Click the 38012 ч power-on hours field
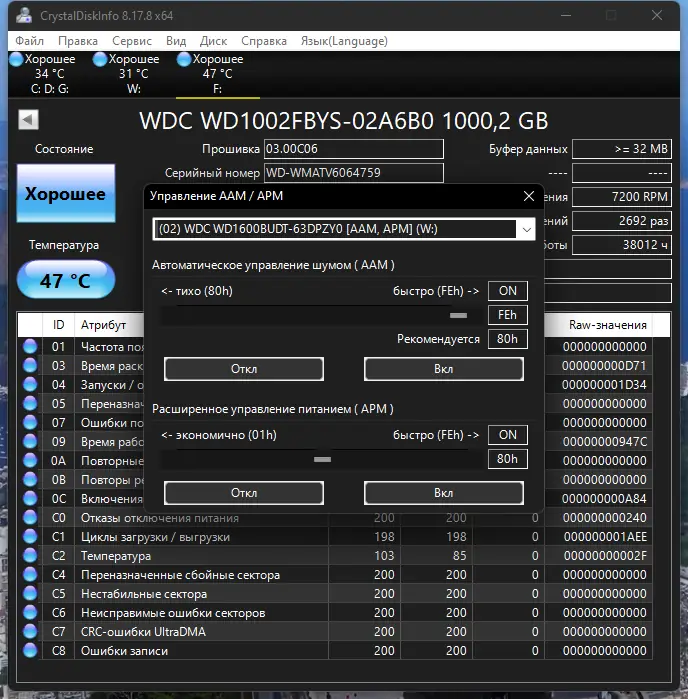 click(x=622, y=245)
